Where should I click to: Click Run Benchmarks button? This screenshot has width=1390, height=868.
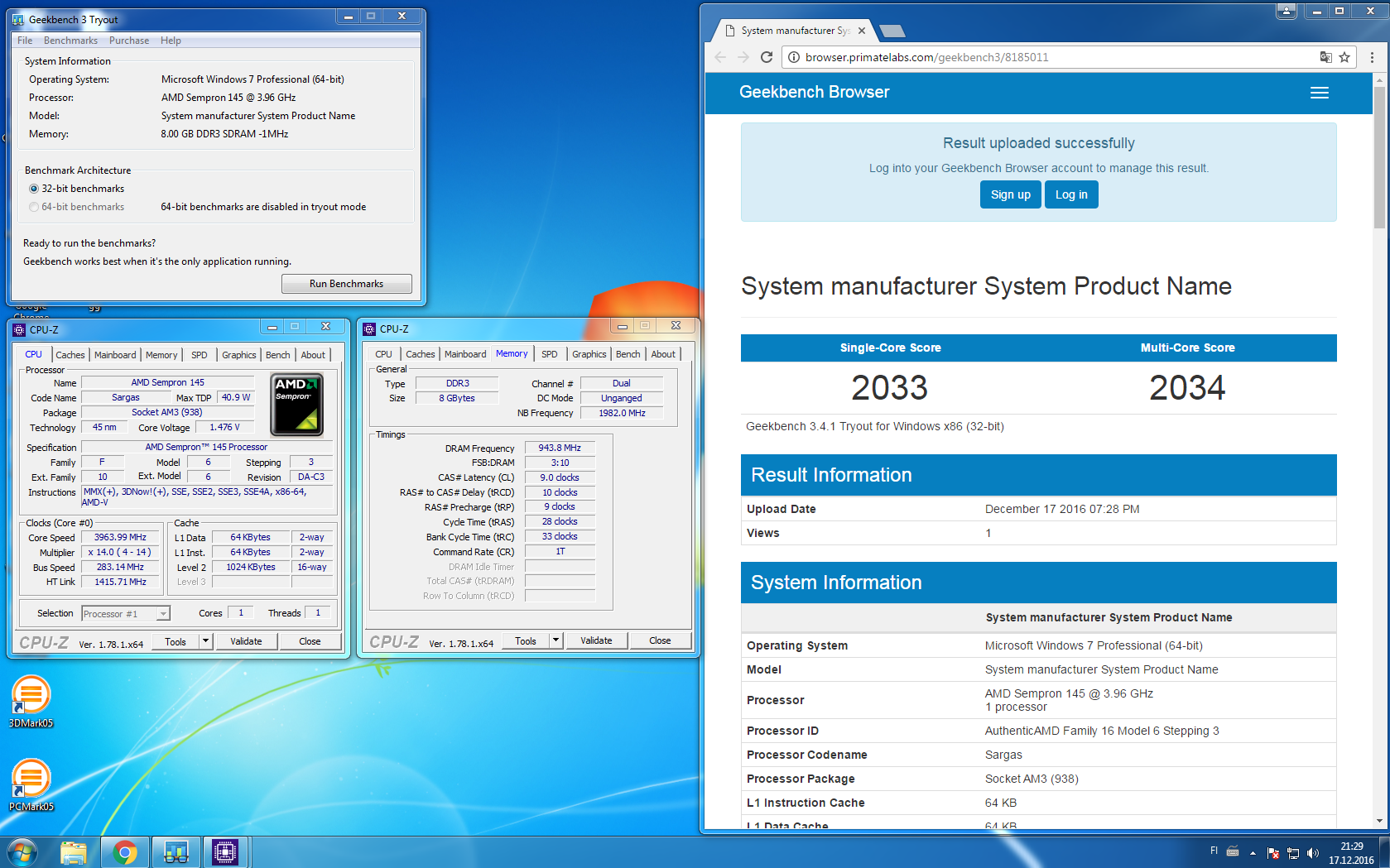click(x=346, y=284)
